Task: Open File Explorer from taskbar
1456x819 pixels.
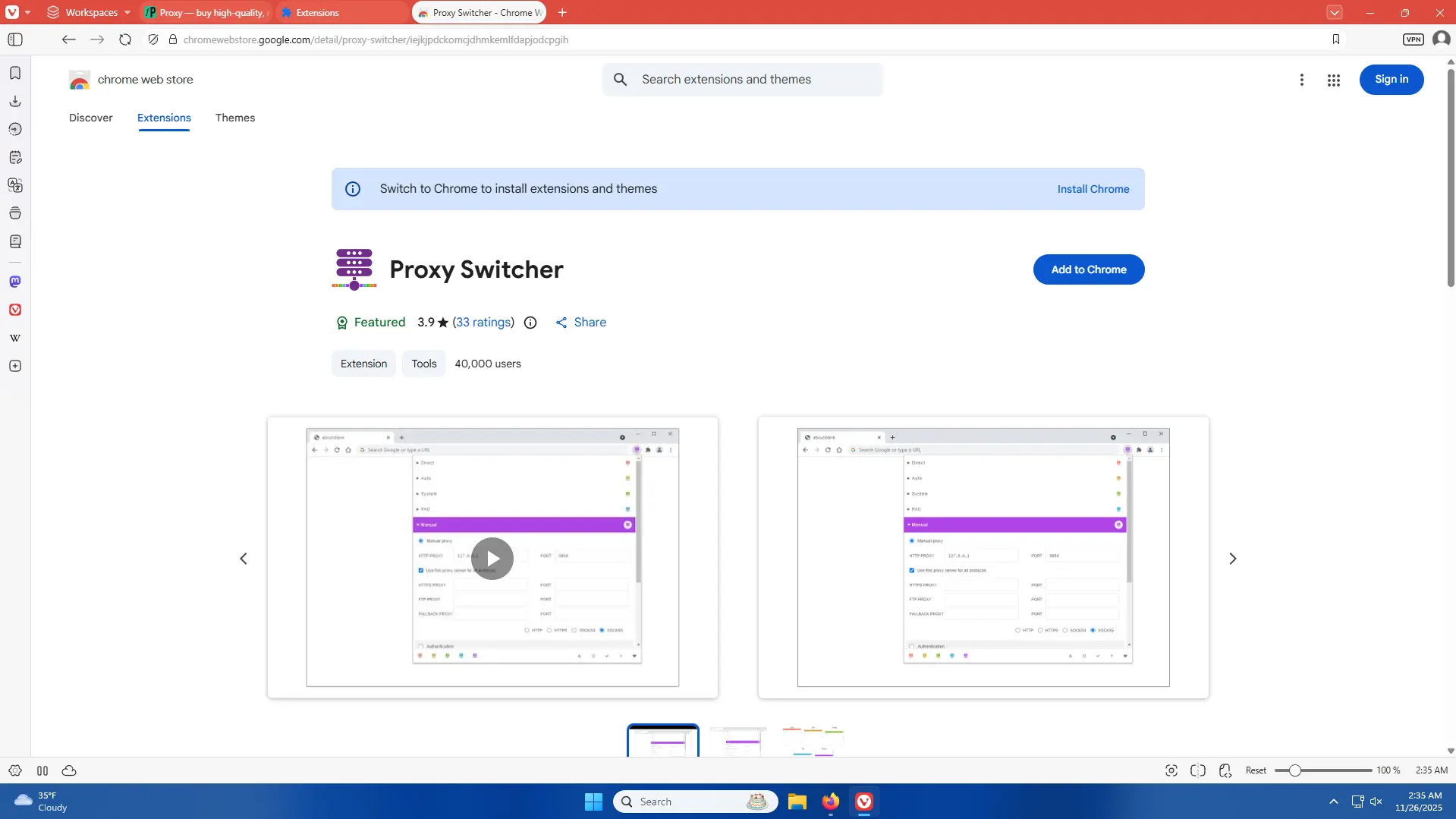Action: coord(797,802)
